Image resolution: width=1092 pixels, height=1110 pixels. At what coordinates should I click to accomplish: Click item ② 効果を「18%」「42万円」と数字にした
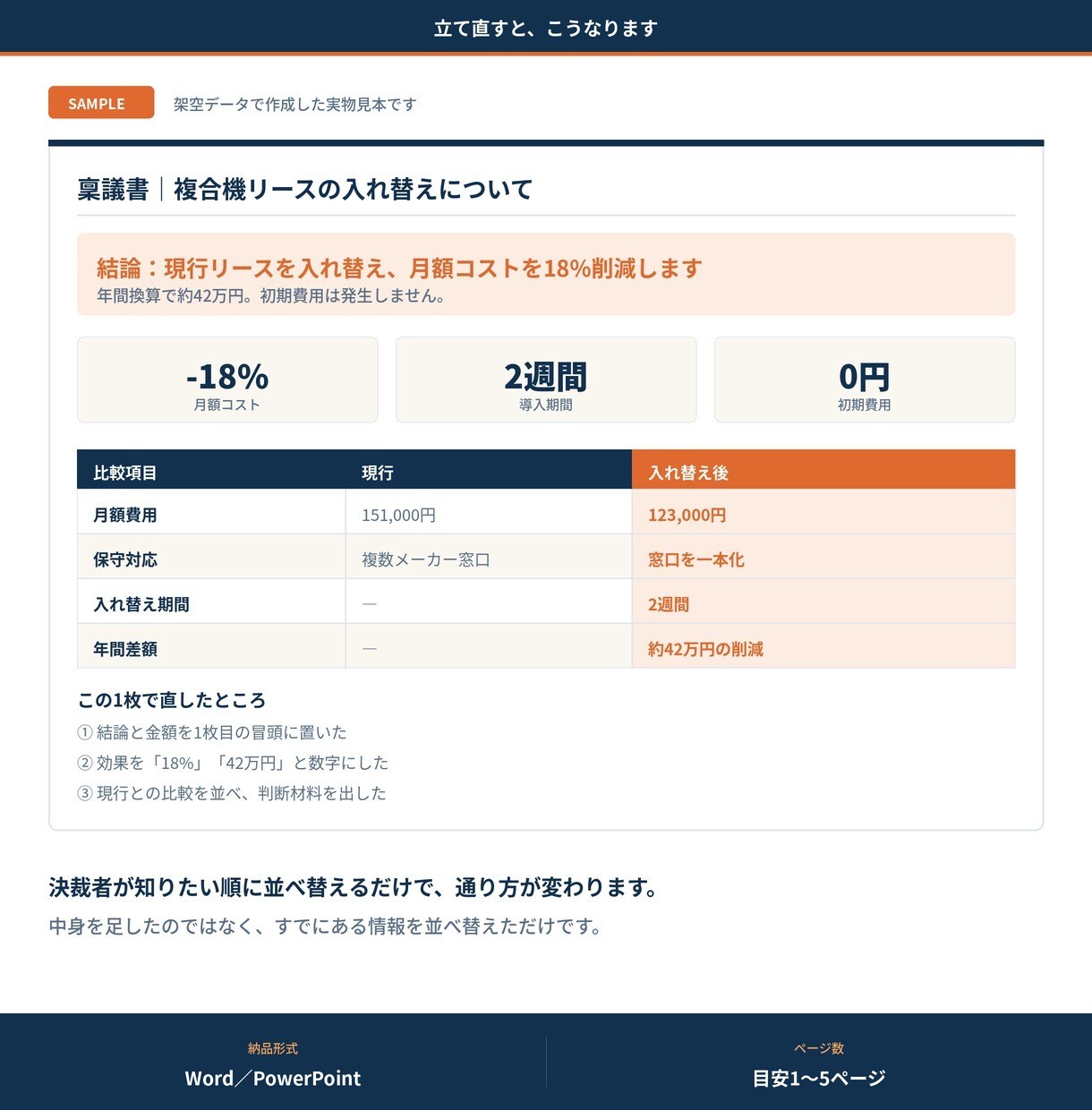233,763
